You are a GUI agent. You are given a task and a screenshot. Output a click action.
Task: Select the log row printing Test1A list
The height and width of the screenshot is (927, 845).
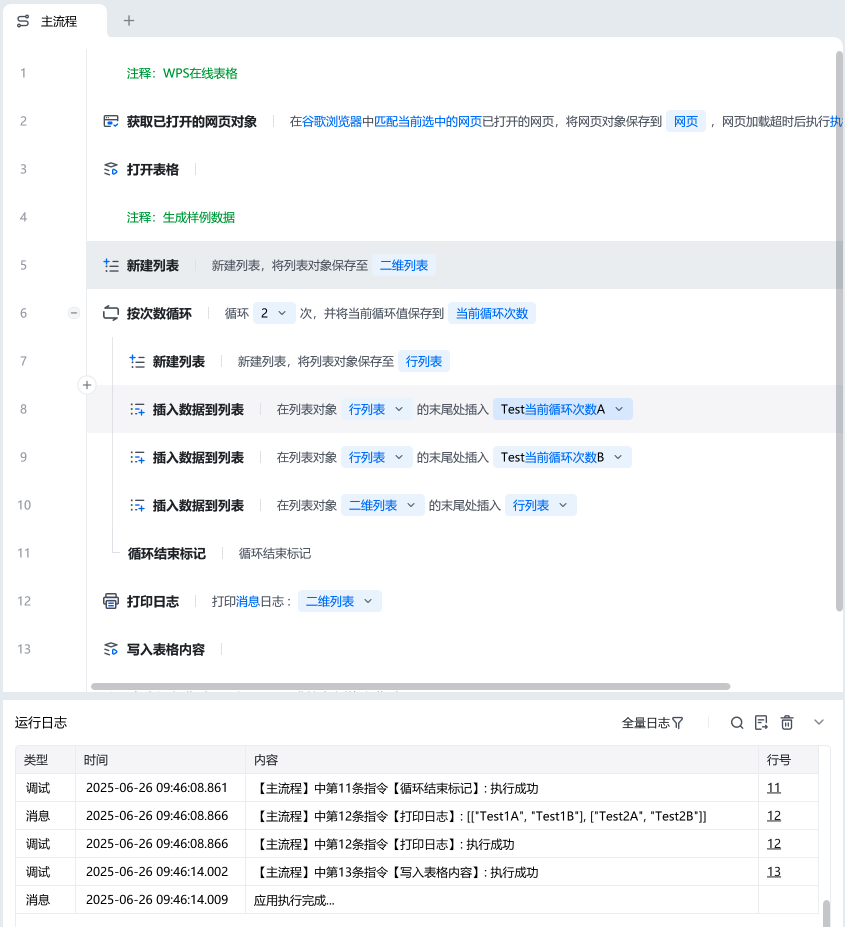point(417,816)
